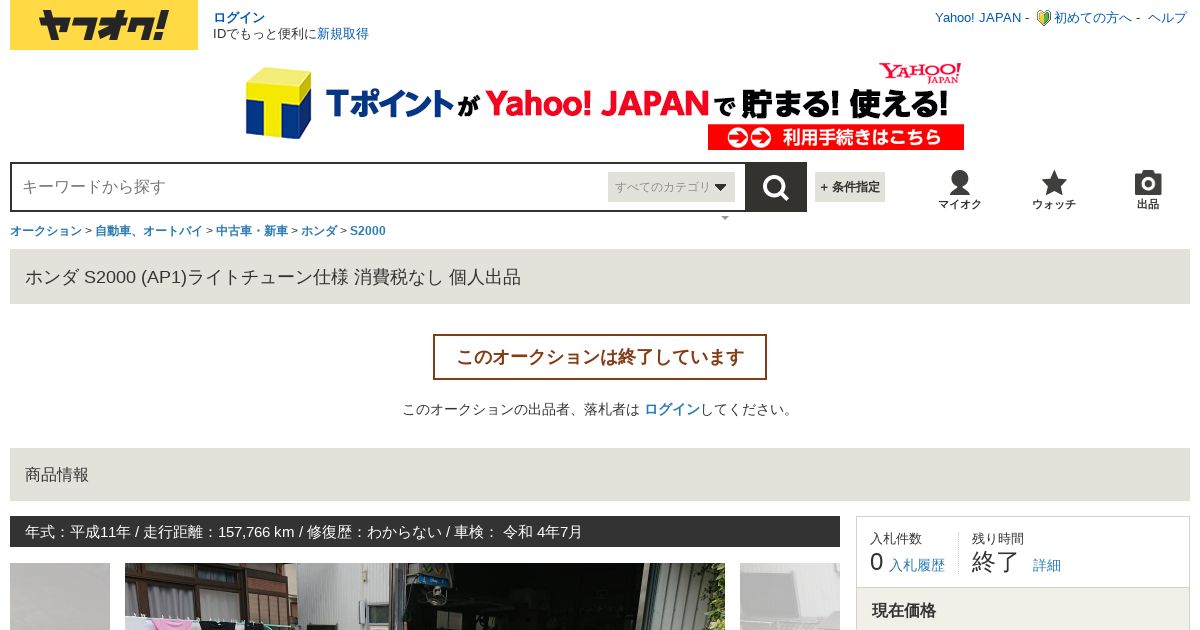Click the ヤフオク! logo
This screenshot has height=630, width=1200.
[x=104, y=25]
